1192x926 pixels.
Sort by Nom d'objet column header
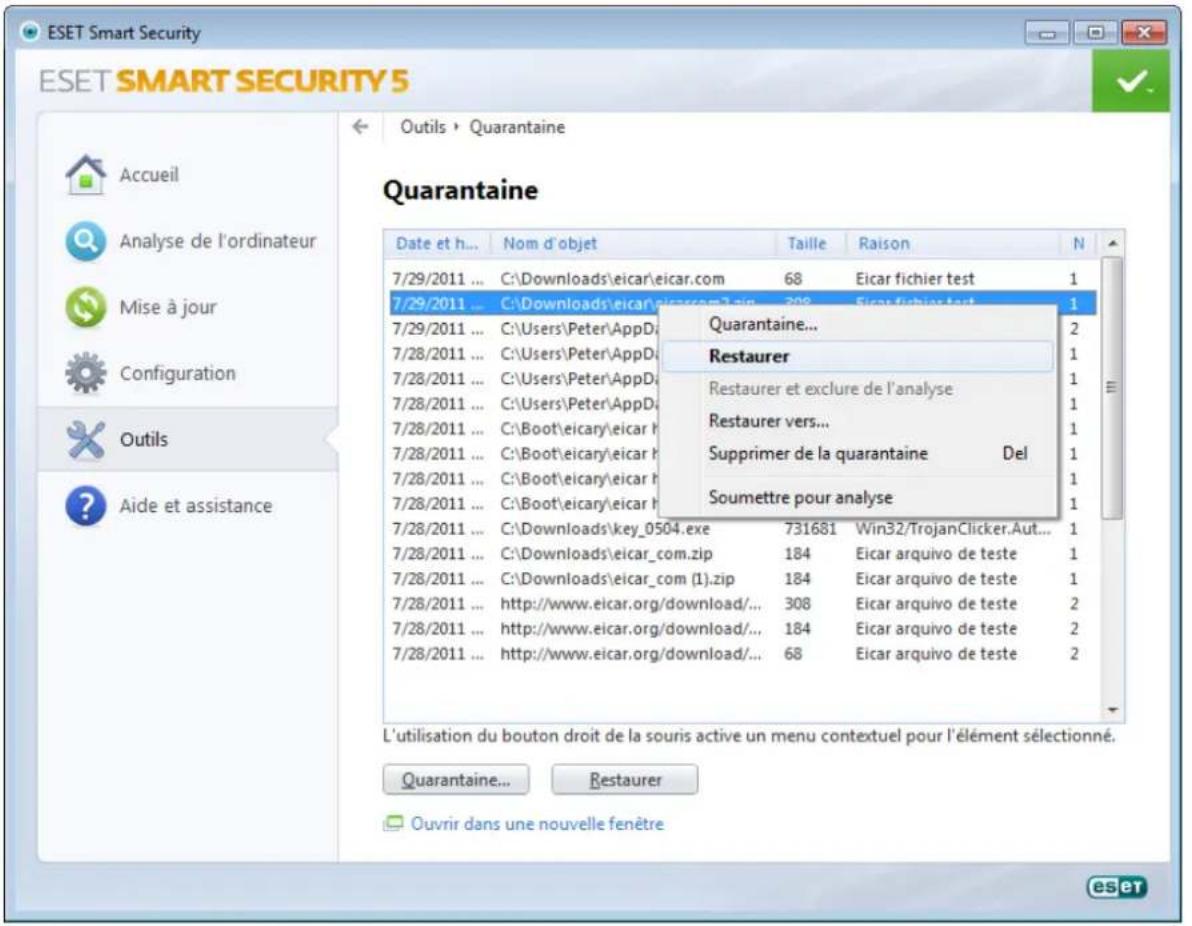[633, 243]
